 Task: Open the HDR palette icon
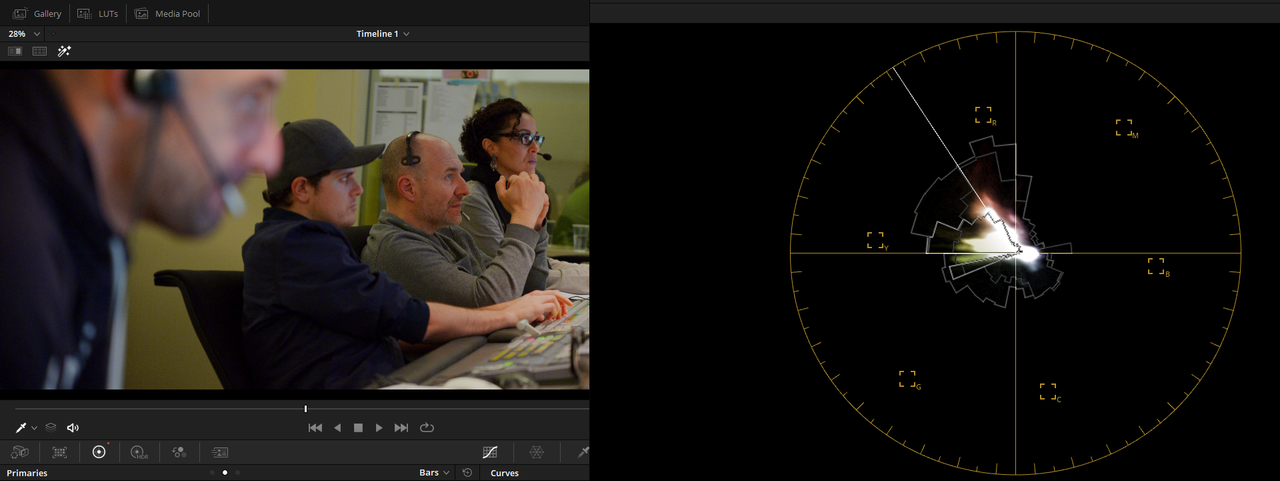pos(139,452)
